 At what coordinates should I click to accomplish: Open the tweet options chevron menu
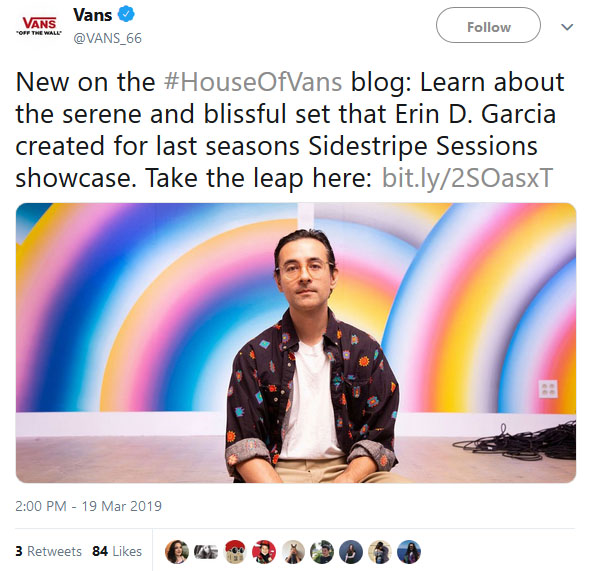567,27
